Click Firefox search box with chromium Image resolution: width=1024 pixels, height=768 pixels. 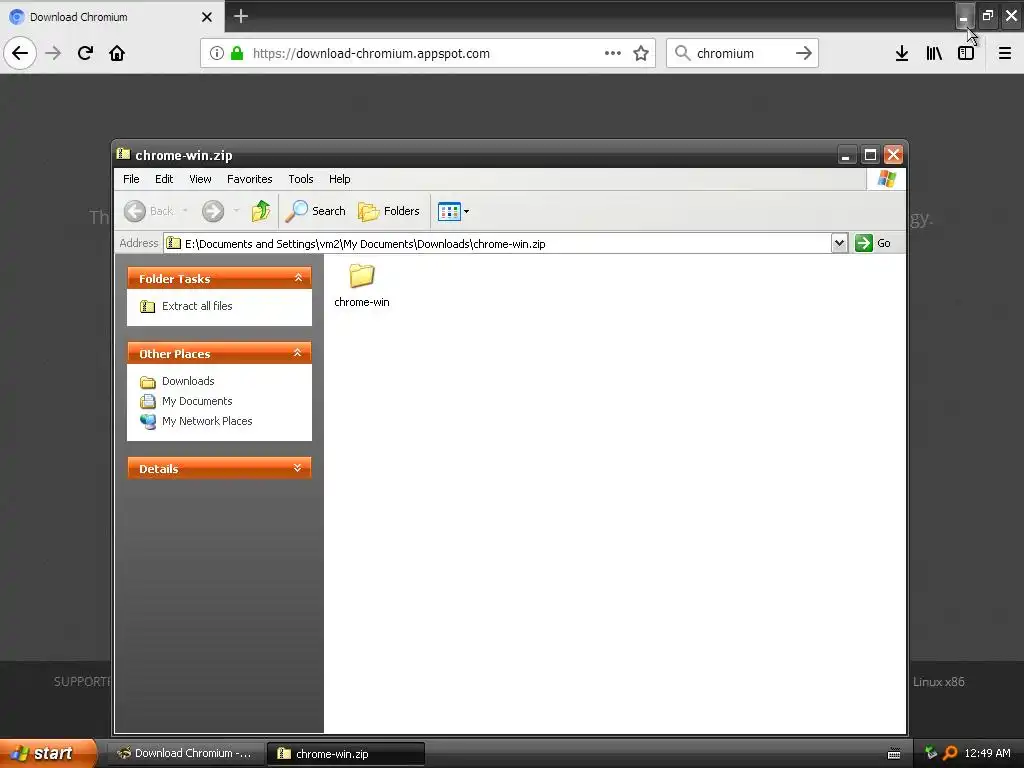pyautogui.click(x=741, y=54)
